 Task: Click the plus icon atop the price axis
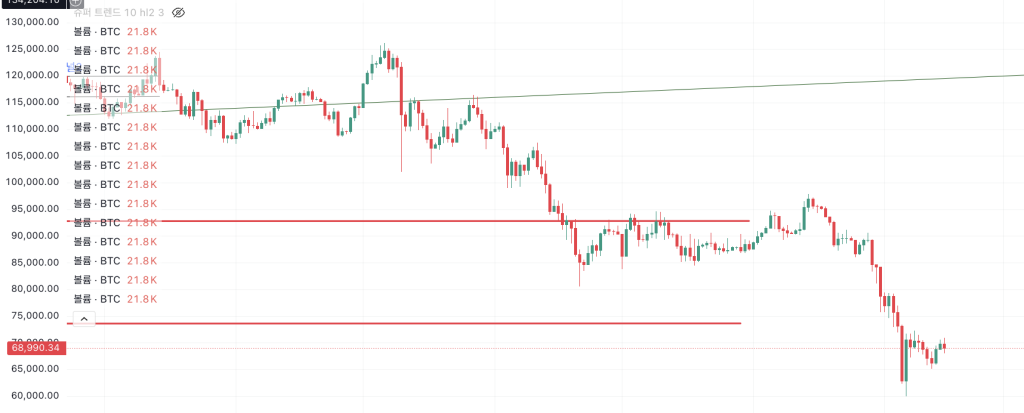pos(76,2)
